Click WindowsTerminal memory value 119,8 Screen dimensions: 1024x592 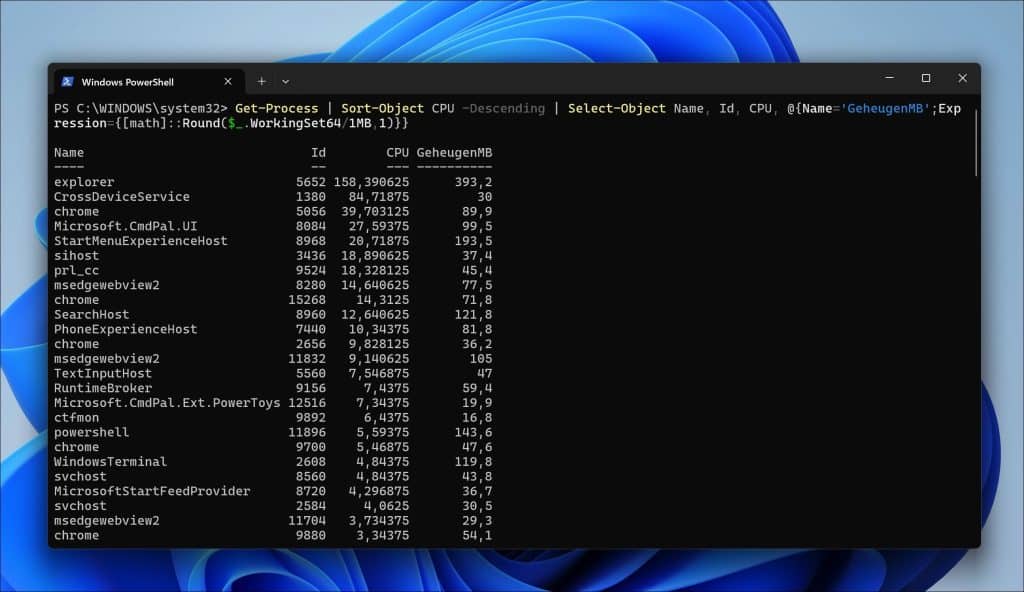pyautogui.click(x=473, y=461)
